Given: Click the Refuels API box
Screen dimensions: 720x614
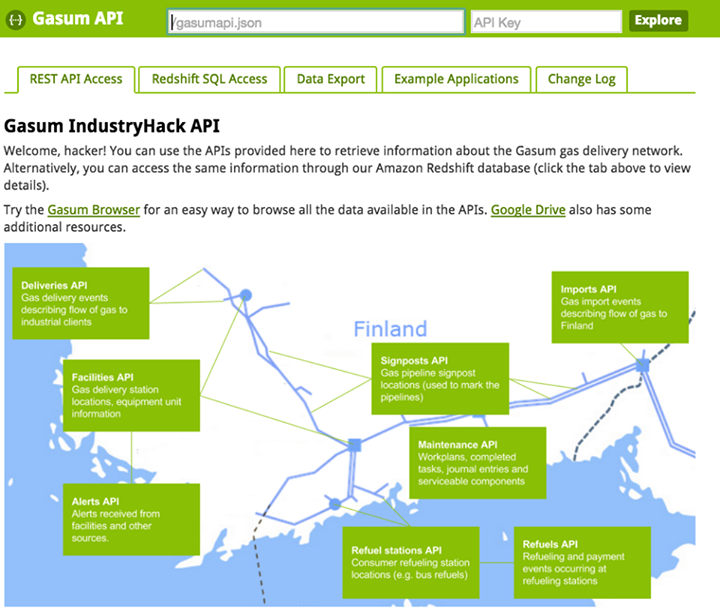Looking at the screenshot, I should [582, 563].
